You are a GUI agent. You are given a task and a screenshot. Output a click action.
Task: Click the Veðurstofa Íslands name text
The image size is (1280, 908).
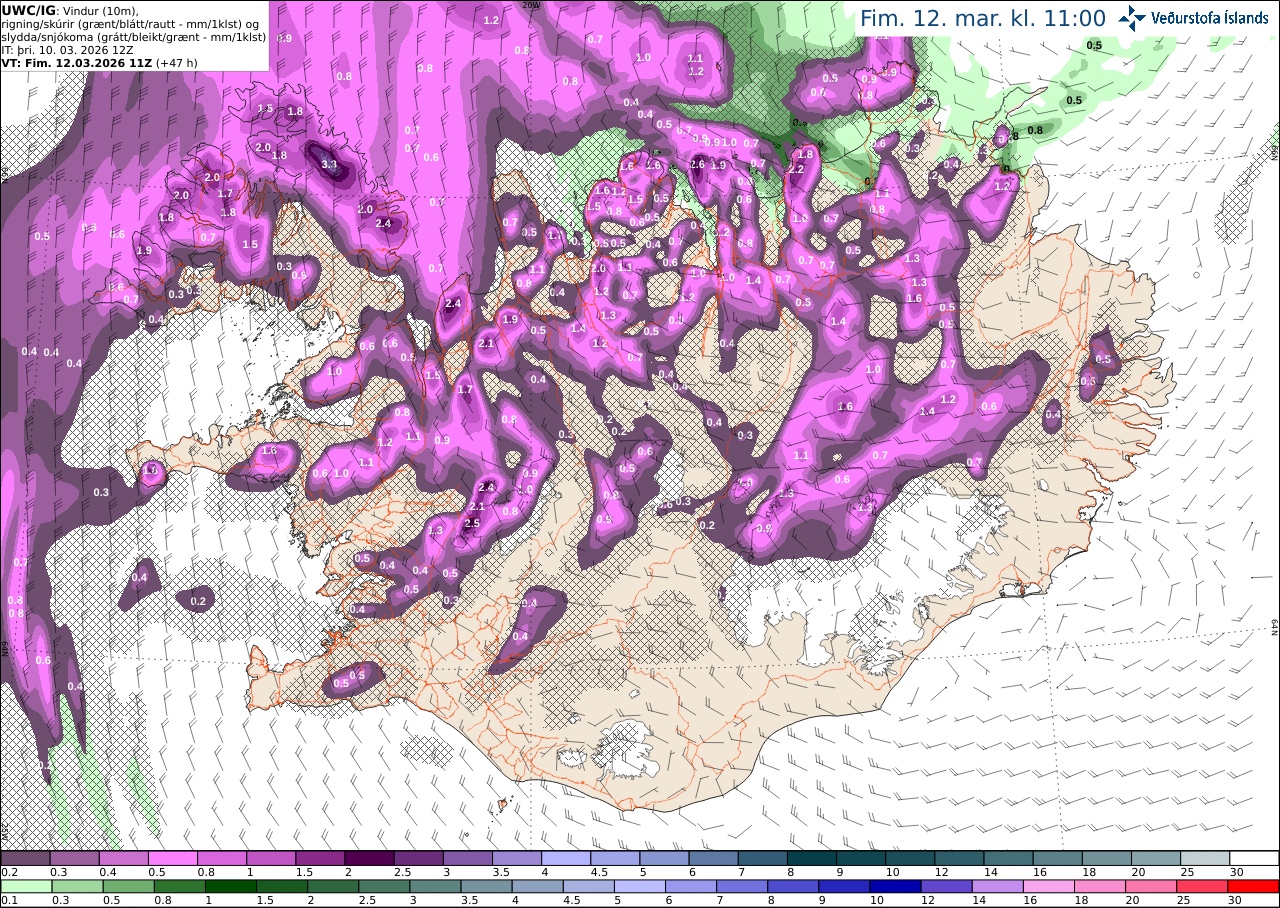(1210, 18)
